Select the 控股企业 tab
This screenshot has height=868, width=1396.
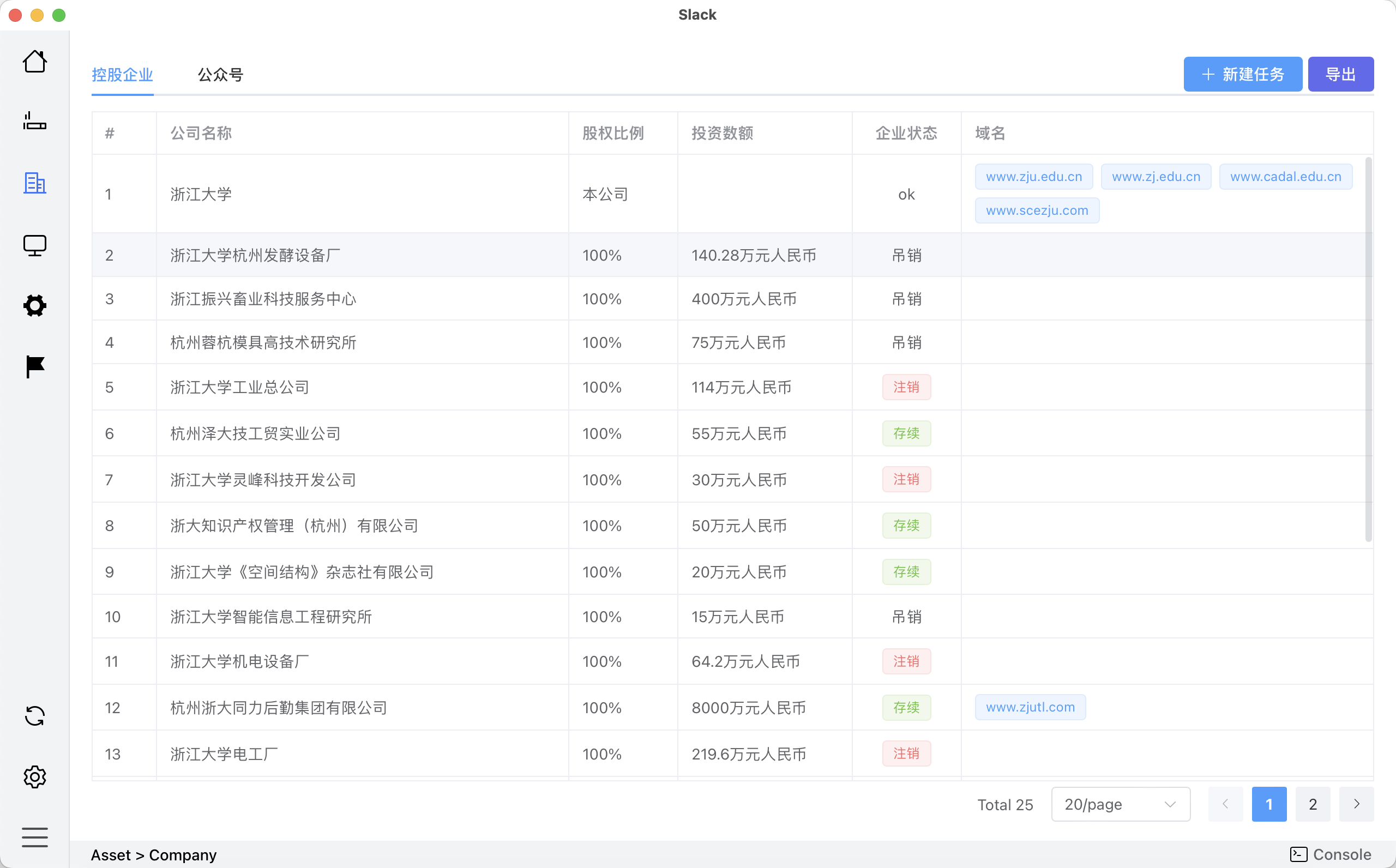pos(122,75)
